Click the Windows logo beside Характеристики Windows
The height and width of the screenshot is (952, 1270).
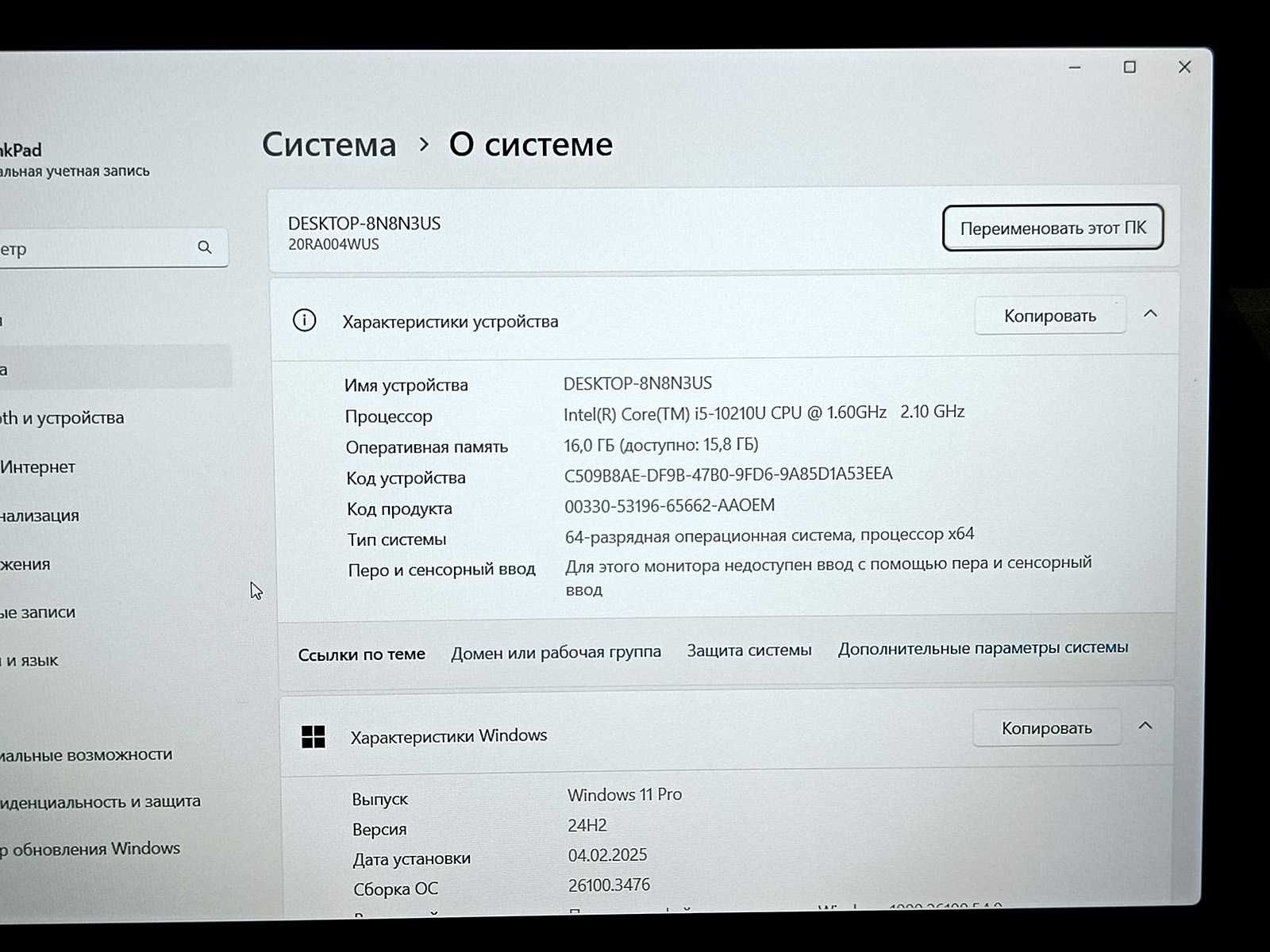(314, 737)
